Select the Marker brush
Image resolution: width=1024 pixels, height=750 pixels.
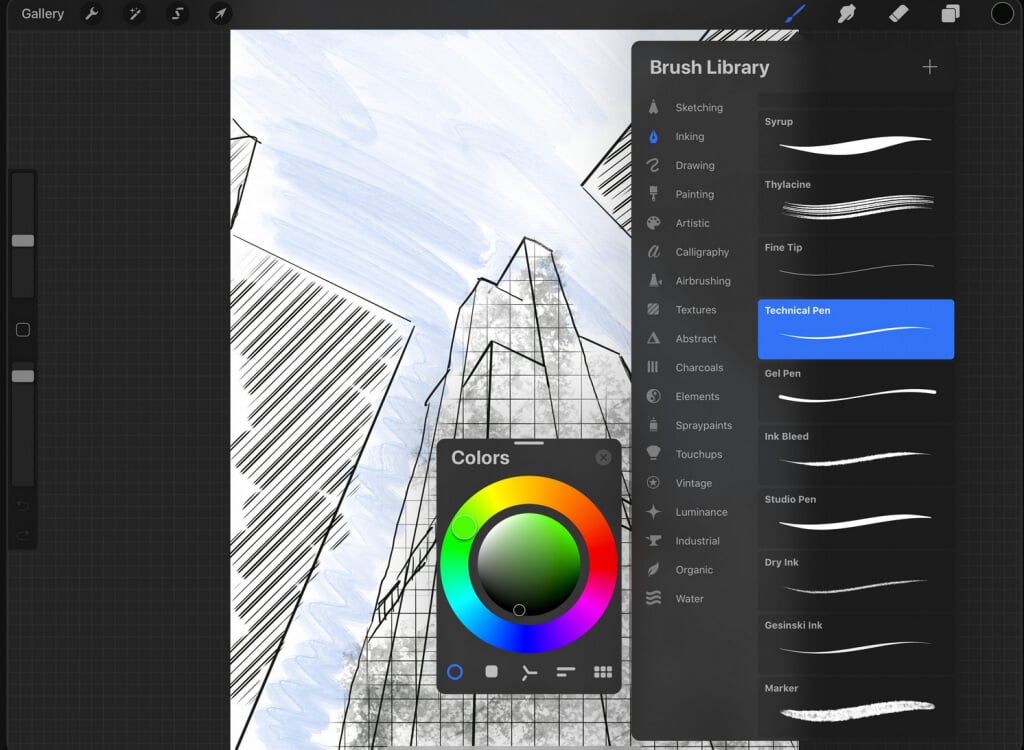point(856,707)
